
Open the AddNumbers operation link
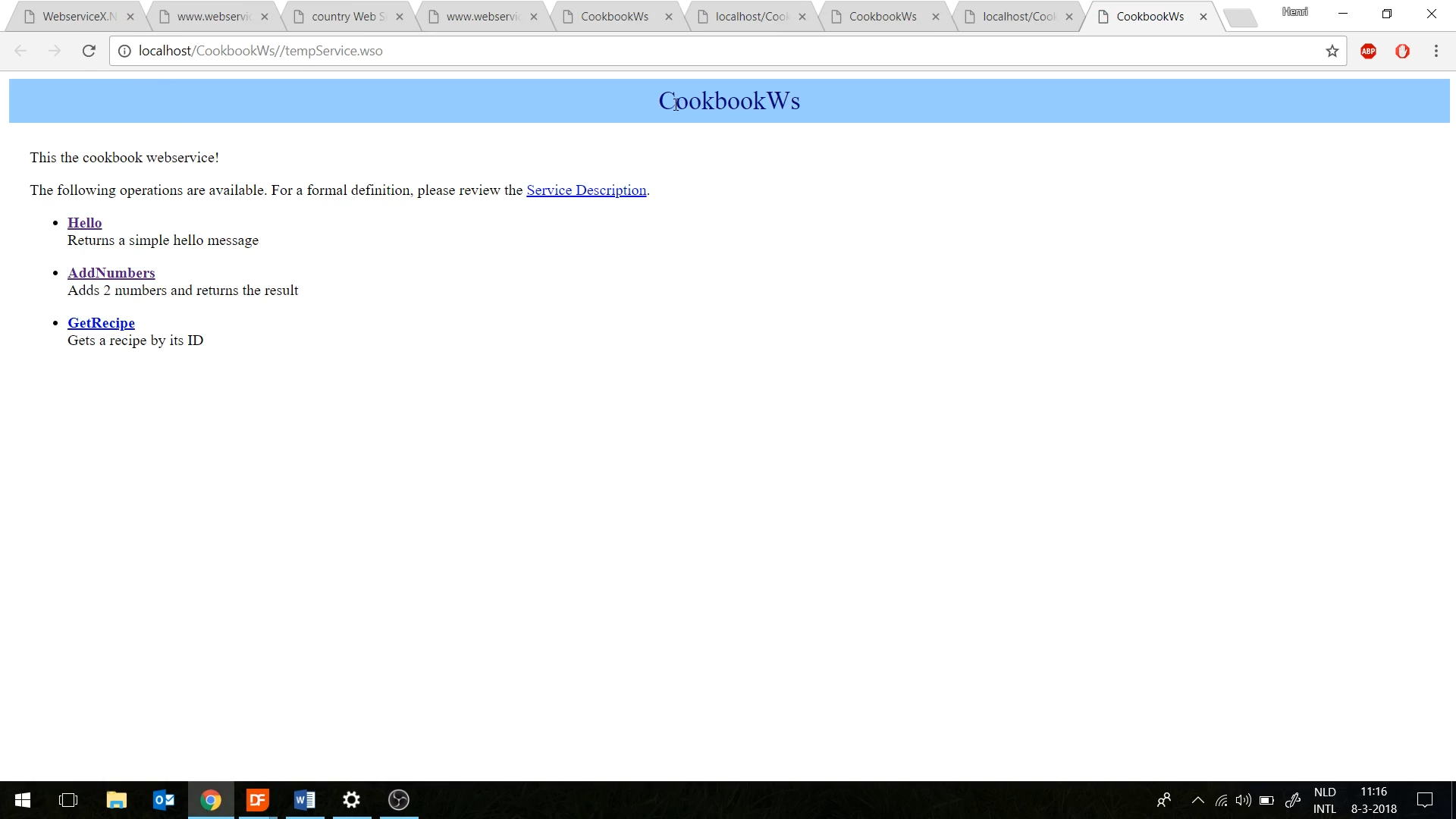(111, 273)
